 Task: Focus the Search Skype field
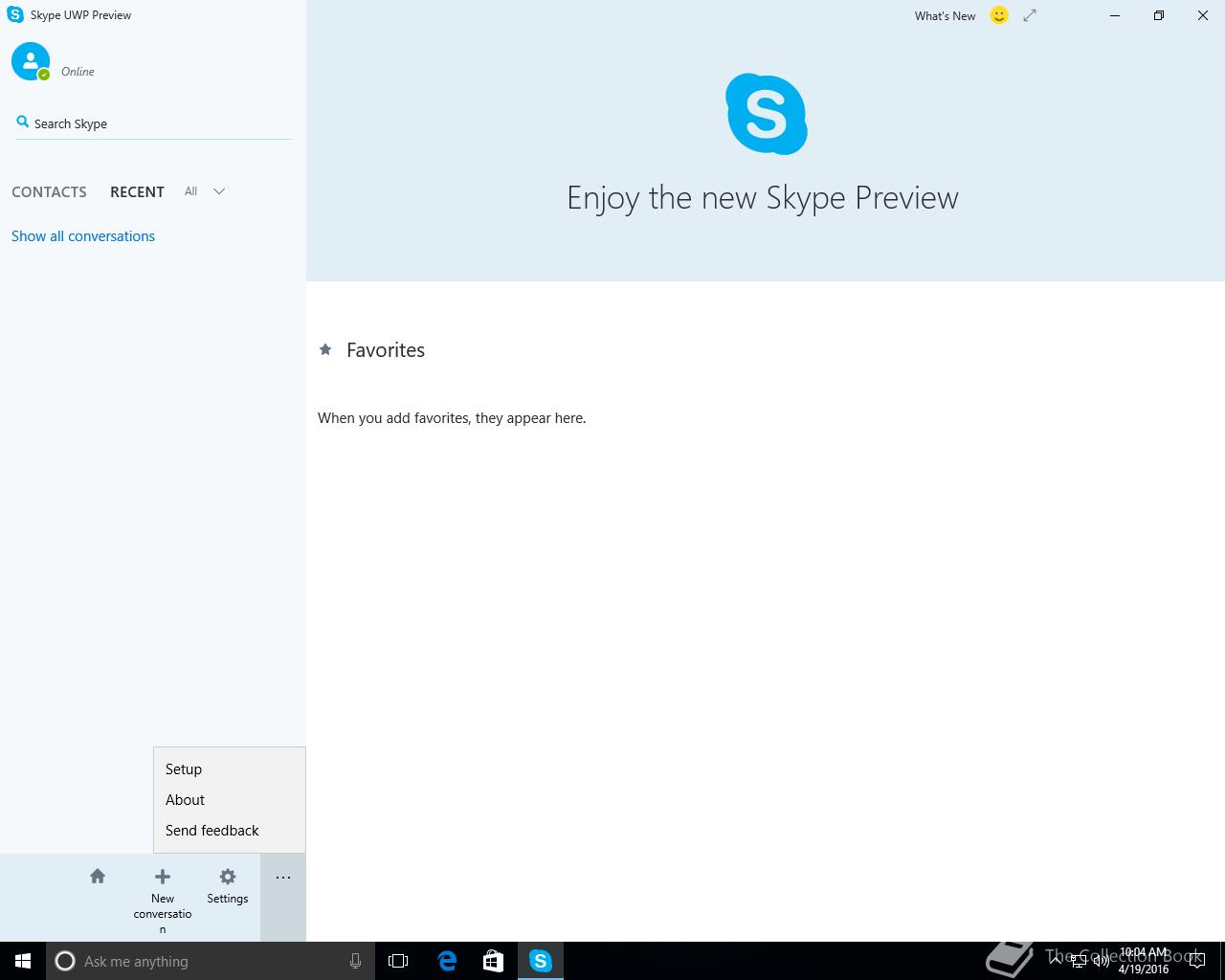pyautogui.click(x=154, y=123)
